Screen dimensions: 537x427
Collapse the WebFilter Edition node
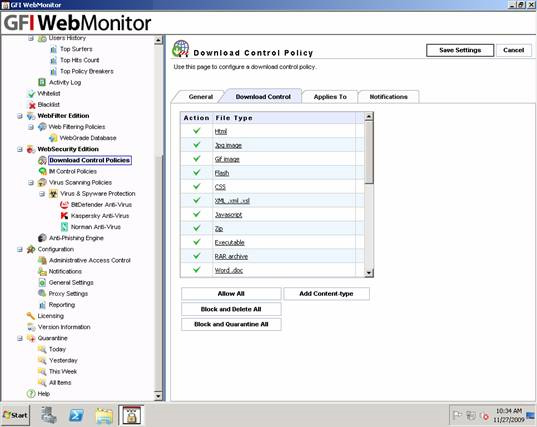[x=20, y=116]
